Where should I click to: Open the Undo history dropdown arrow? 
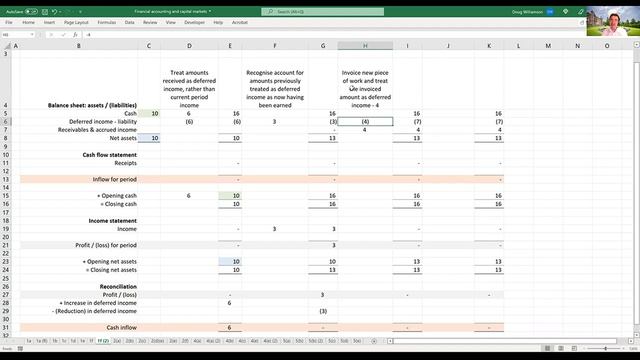(x=60, y=12)
